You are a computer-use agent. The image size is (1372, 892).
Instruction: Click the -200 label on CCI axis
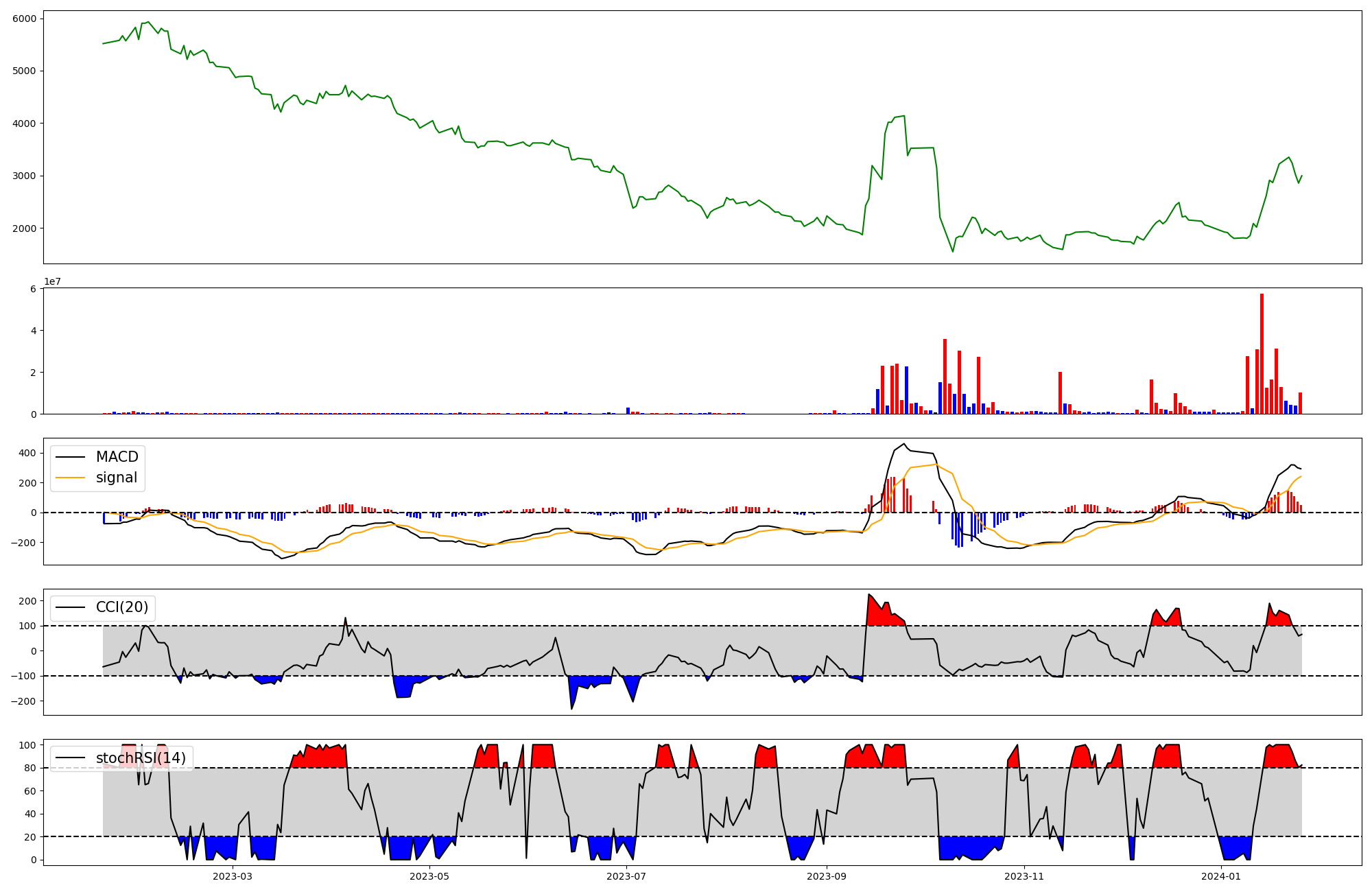(25, 701)
